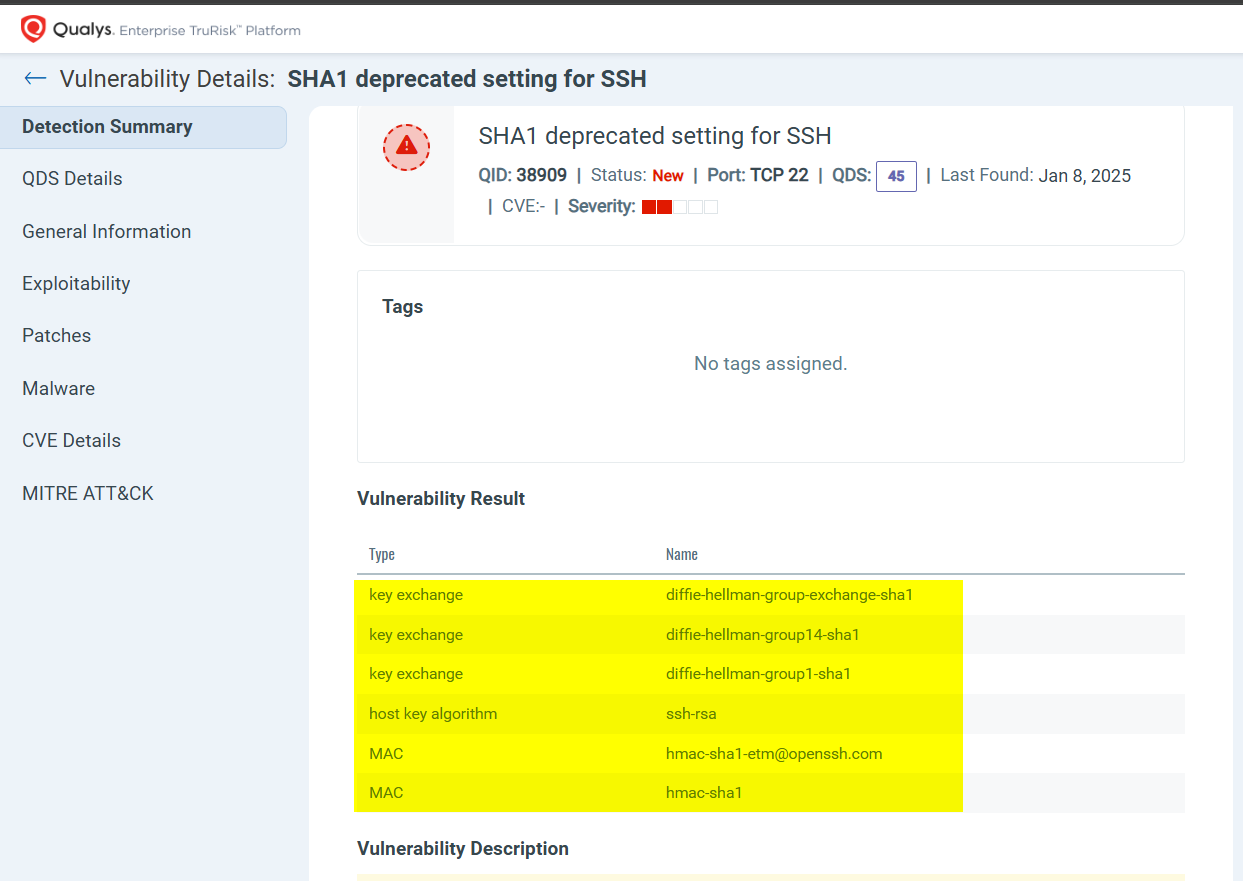Click the QDS score badge showing 45
The image size is (1243, 881).
896,176
